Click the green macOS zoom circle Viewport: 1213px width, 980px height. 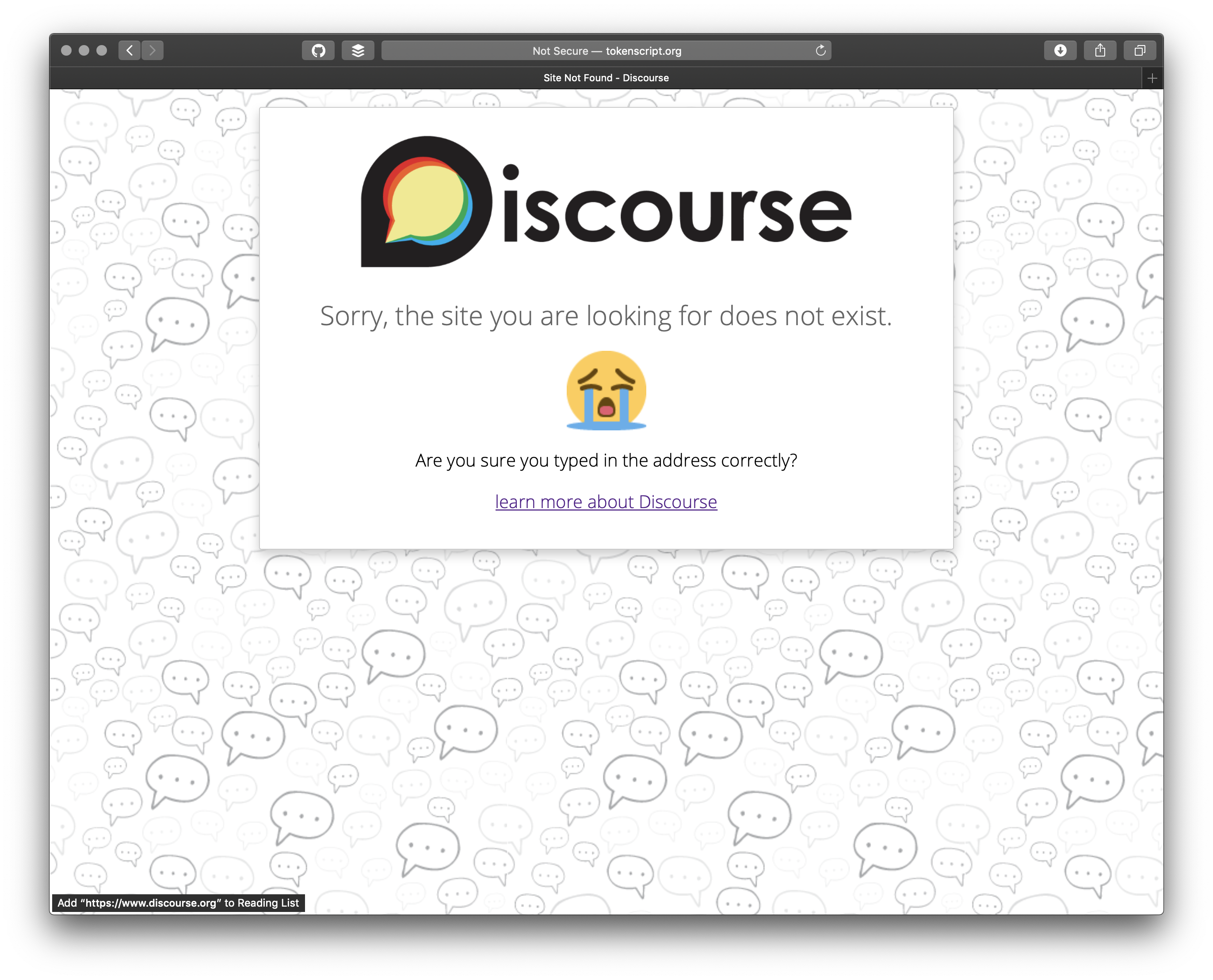(101, 50)
